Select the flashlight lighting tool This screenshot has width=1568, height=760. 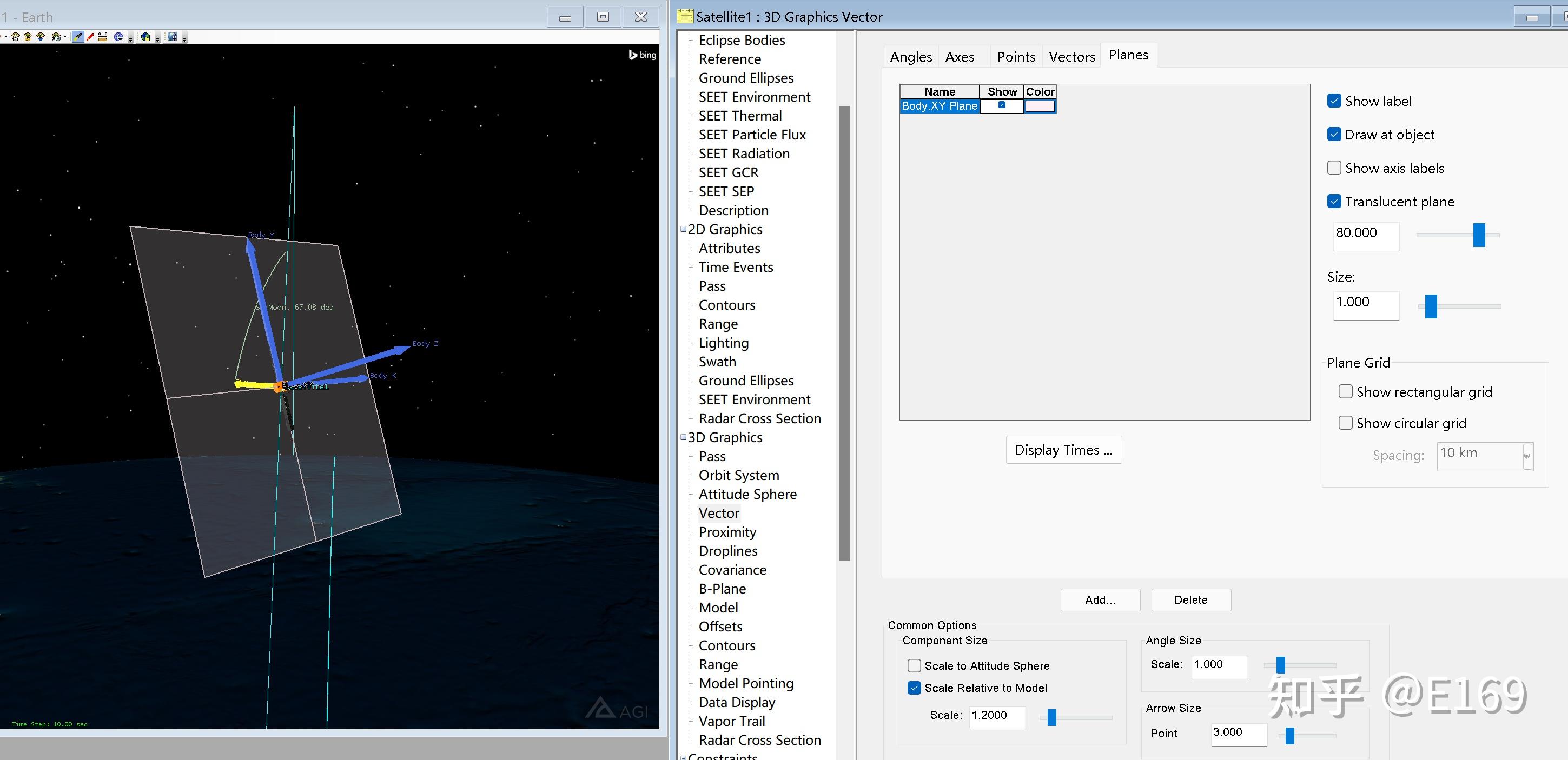click(x=78, y=37)
